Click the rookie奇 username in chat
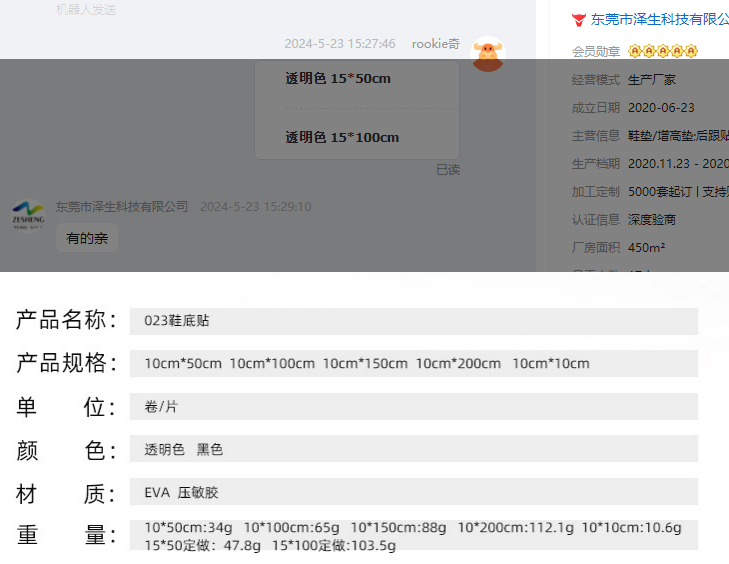This screenshot has height=564, width=729. [436, 44]
